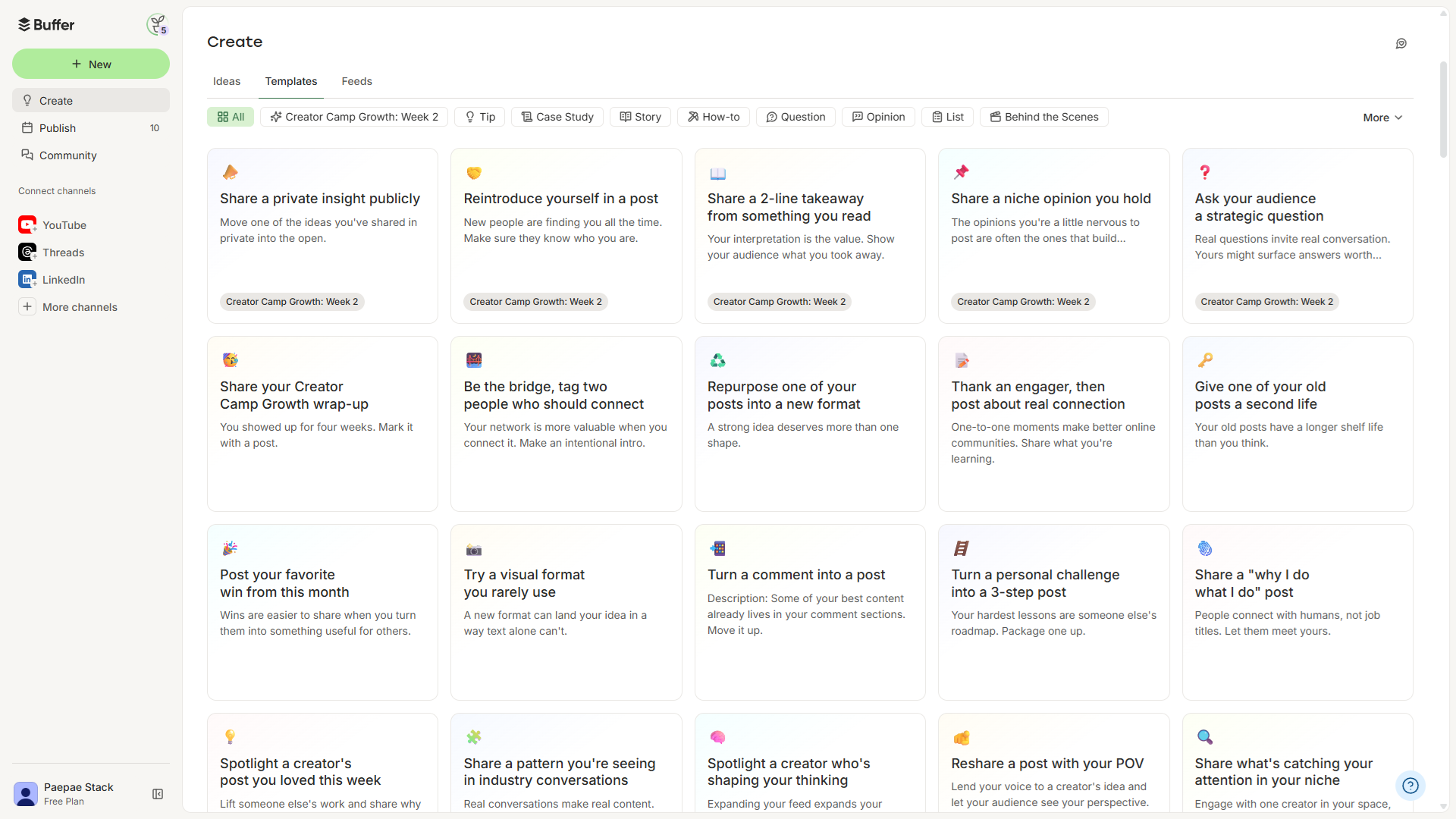This screenshot has width=1456, height=819.
Task: Click the green New button
Action: (x=91, y=64)
